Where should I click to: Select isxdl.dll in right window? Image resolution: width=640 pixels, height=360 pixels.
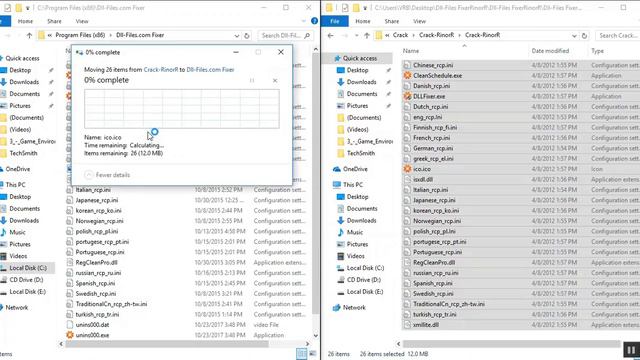423,180
